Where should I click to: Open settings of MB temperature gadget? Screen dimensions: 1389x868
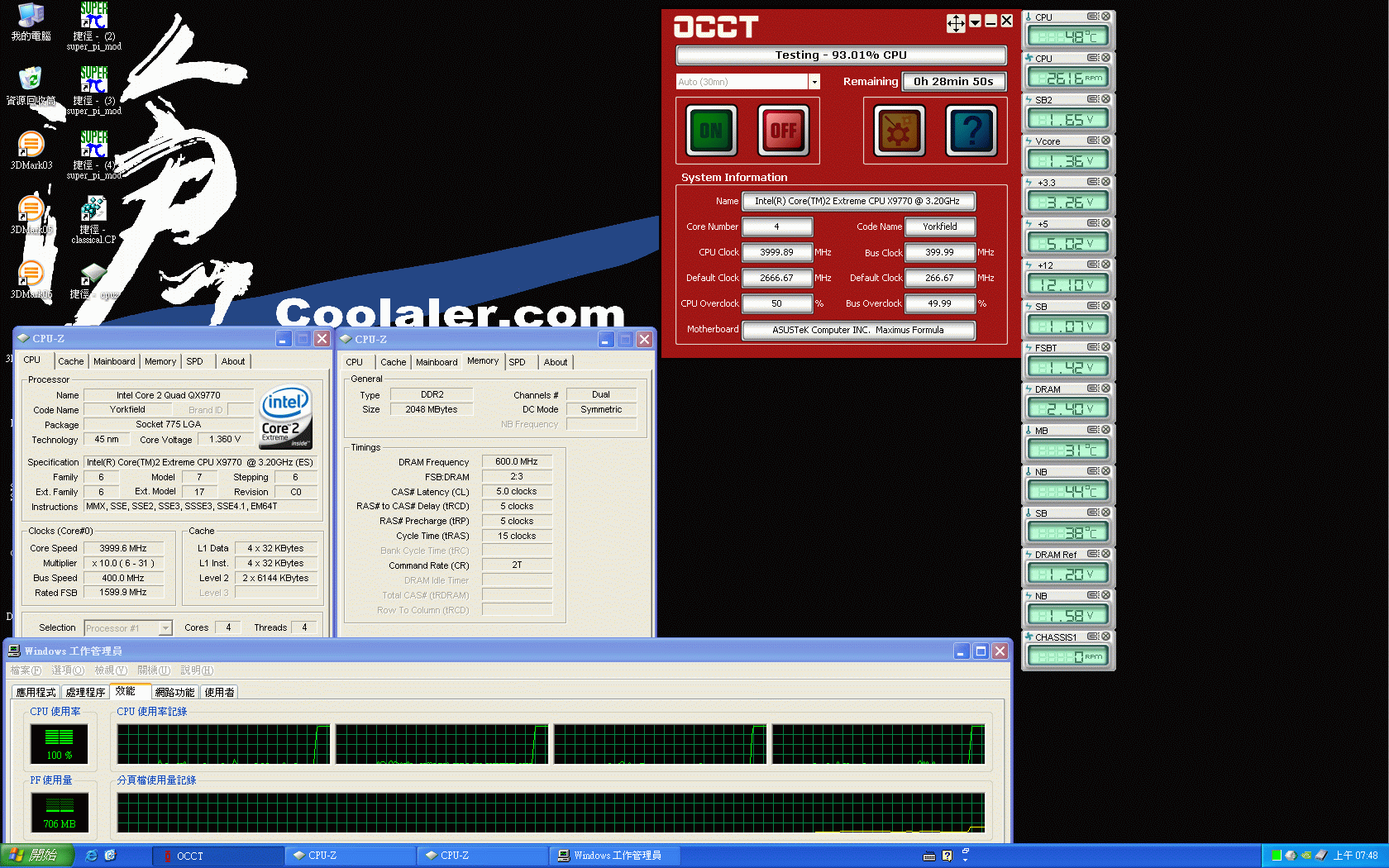(x=1093, y=430)
